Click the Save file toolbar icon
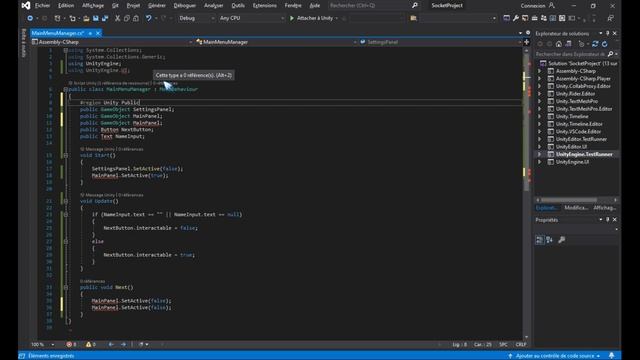The height and width of the screenshot is (360, 640). click(x=96, y=18)
